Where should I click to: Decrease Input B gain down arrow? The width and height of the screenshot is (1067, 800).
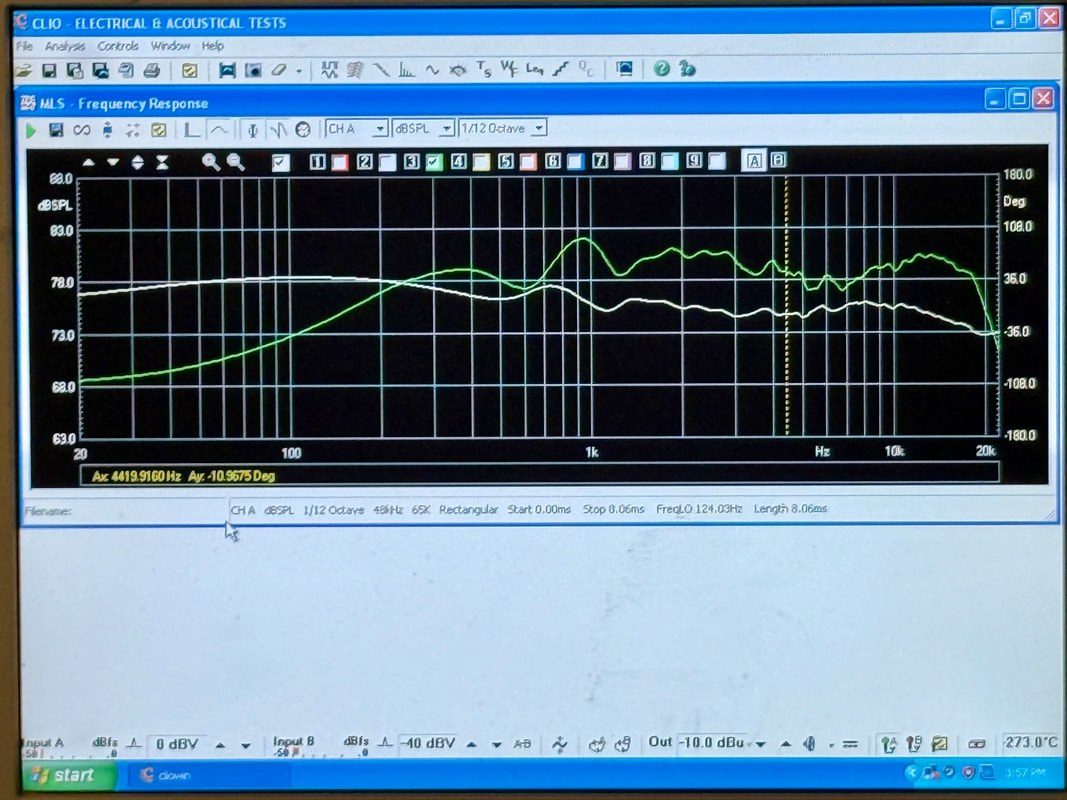(497, 745)
